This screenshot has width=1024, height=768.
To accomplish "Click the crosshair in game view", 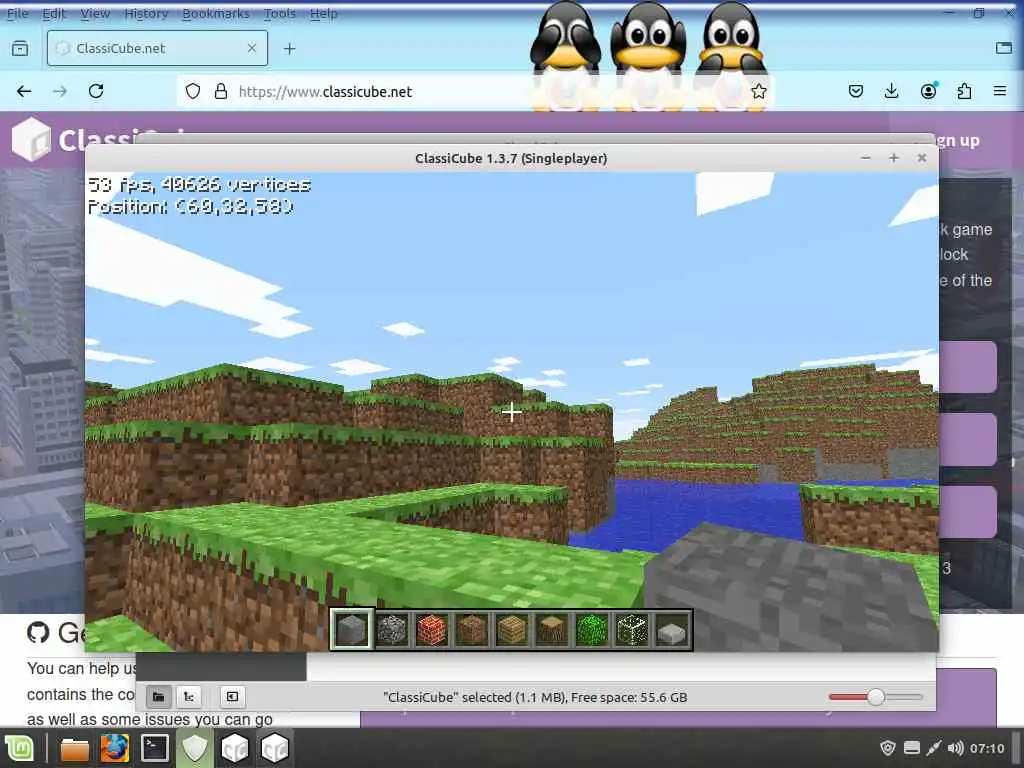I will click(x=511, y=412).
